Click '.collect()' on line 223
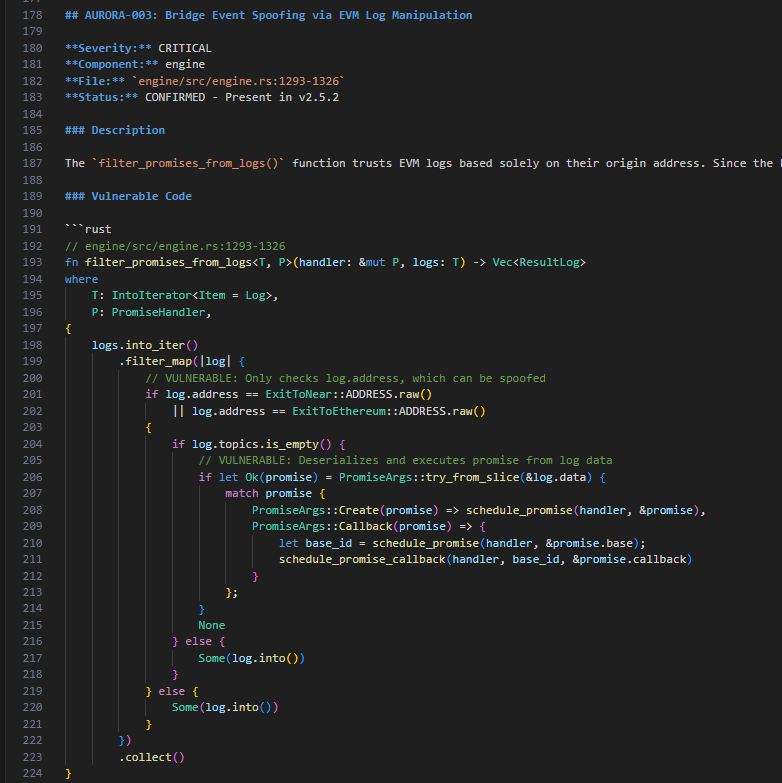The height and width of the screenshot is (783, 782). [152, 757]
